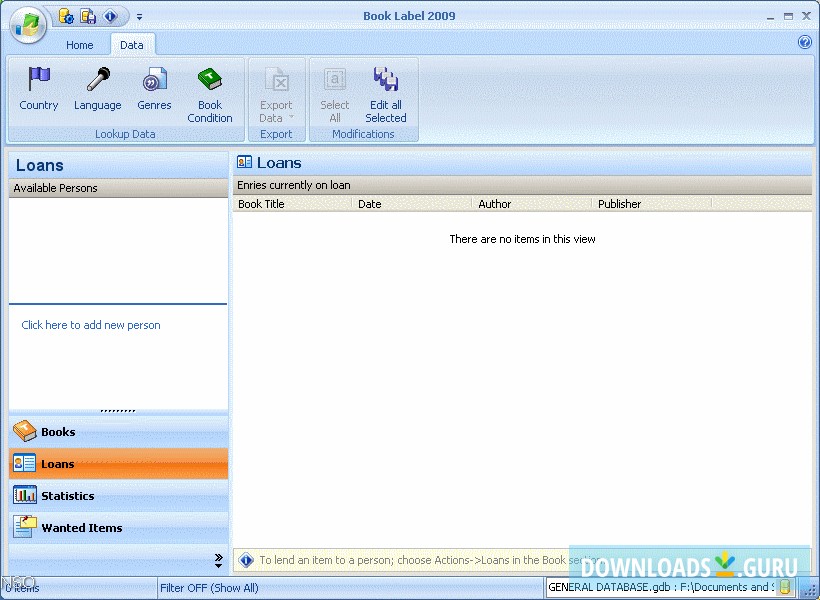Viewport: 820px width, 600px height.
Task: Click the blue info quick access icon
Action: click(110, 16)
